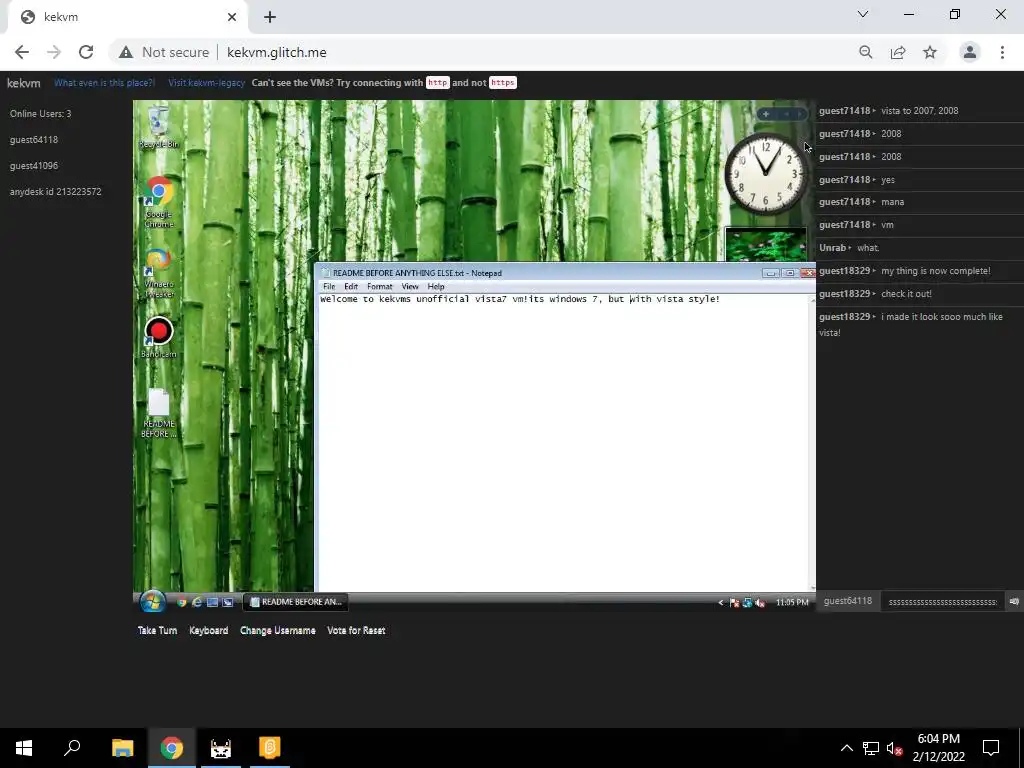Click the share page icon in address bar
The image size is (1024, 768).
(898, 52)
